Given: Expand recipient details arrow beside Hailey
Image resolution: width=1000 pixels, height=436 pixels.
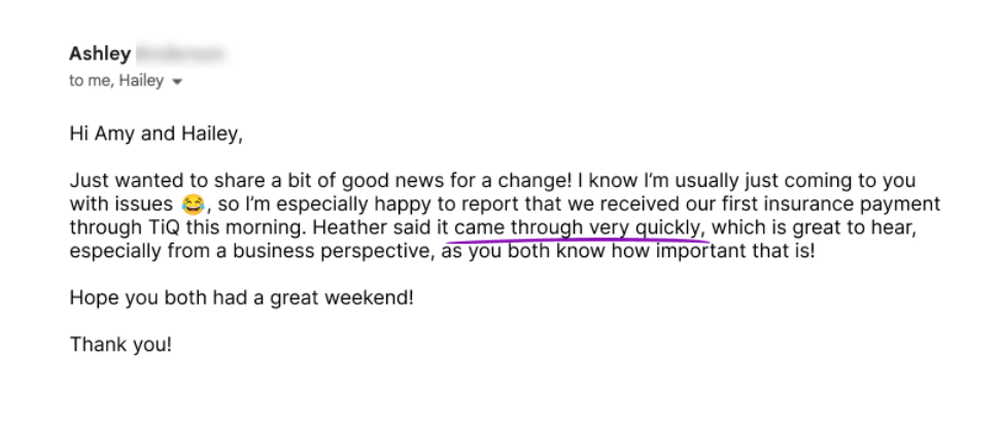Looking at the screenshot, I should coord(177,82).
